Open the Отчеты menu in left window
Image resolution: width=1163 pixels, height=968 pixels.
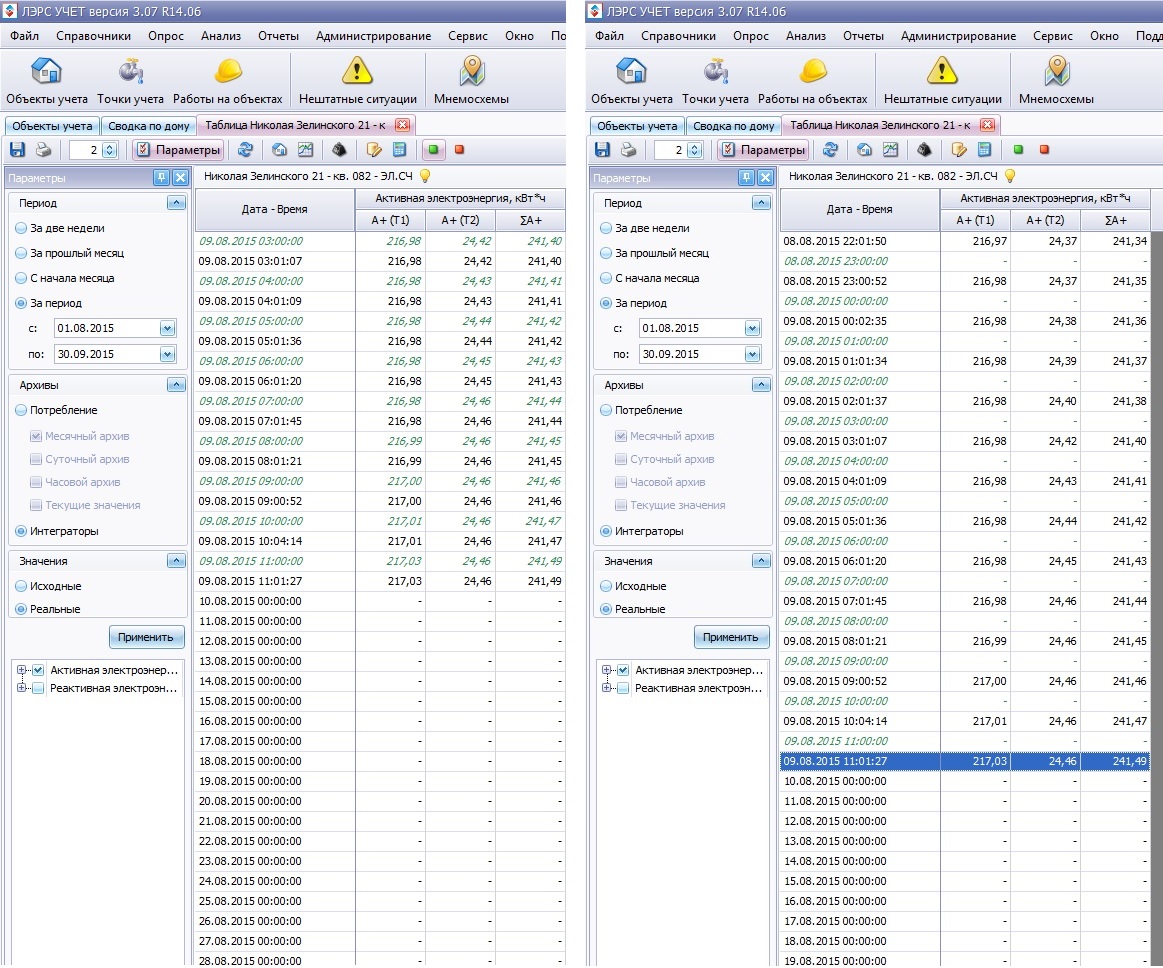click(x=278, y=36)
